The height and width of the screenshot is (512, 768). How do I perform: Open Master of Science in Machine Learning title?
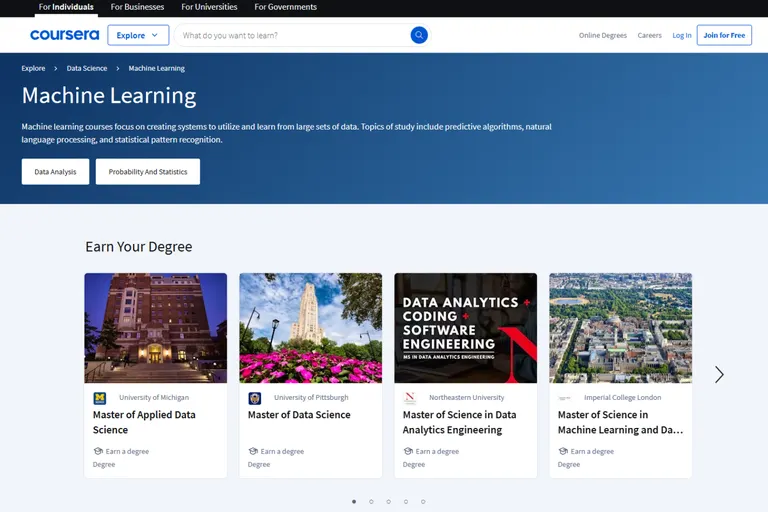point(620,422)
